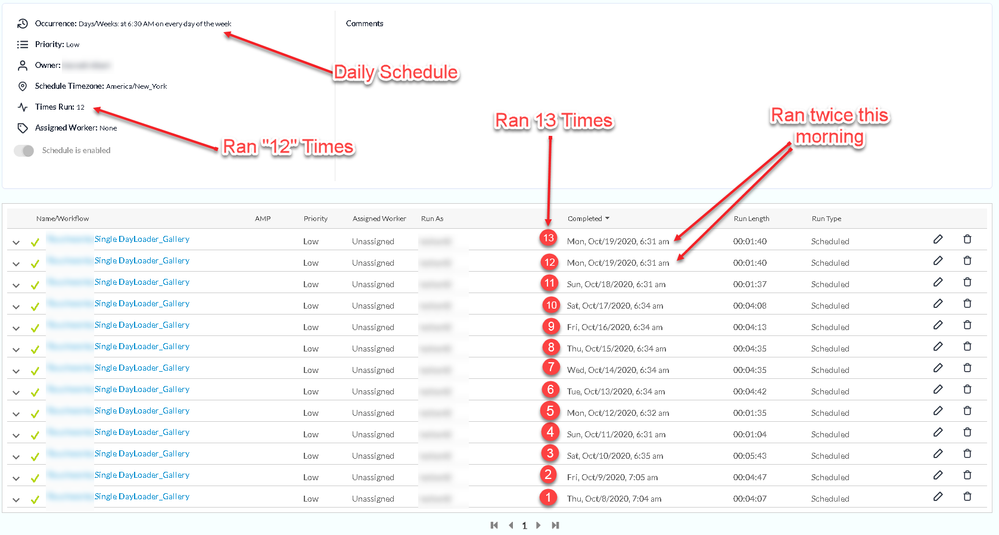This screenshot has width=999, height=535.
Task: Open edit for Sun, Oct/11/2020 run
Action: click(938, 432)
